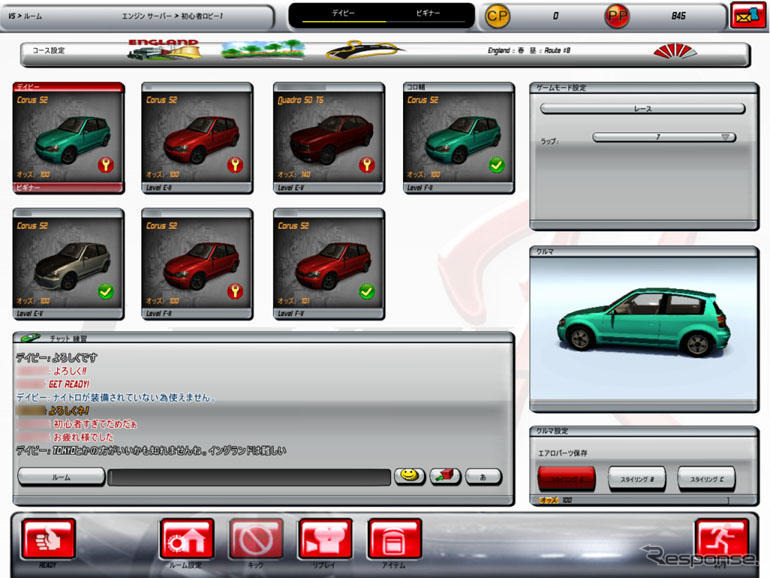Screen dimensions: 770x578
Task: Click the デイビー tab in top bar
Action: pos(343,13)
